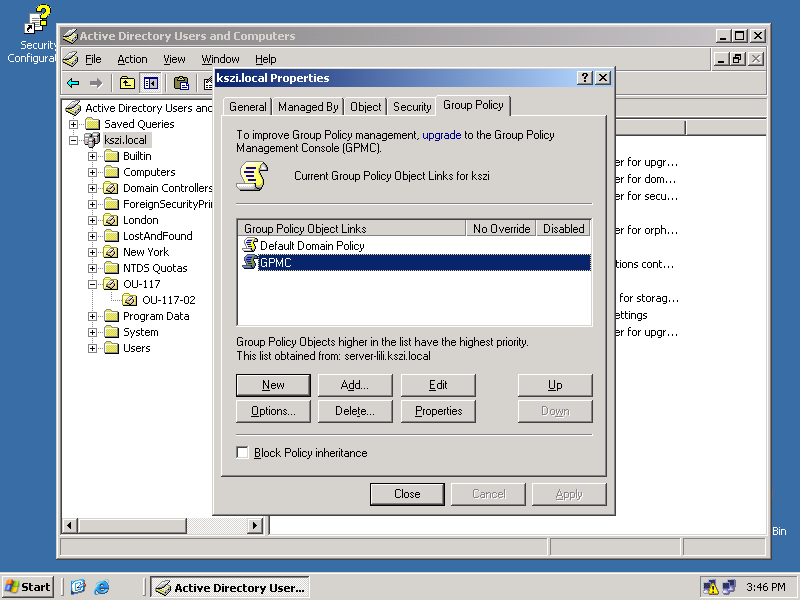Switch to the Security tab
Screen dimensions: 800x600
click(412, 107)
